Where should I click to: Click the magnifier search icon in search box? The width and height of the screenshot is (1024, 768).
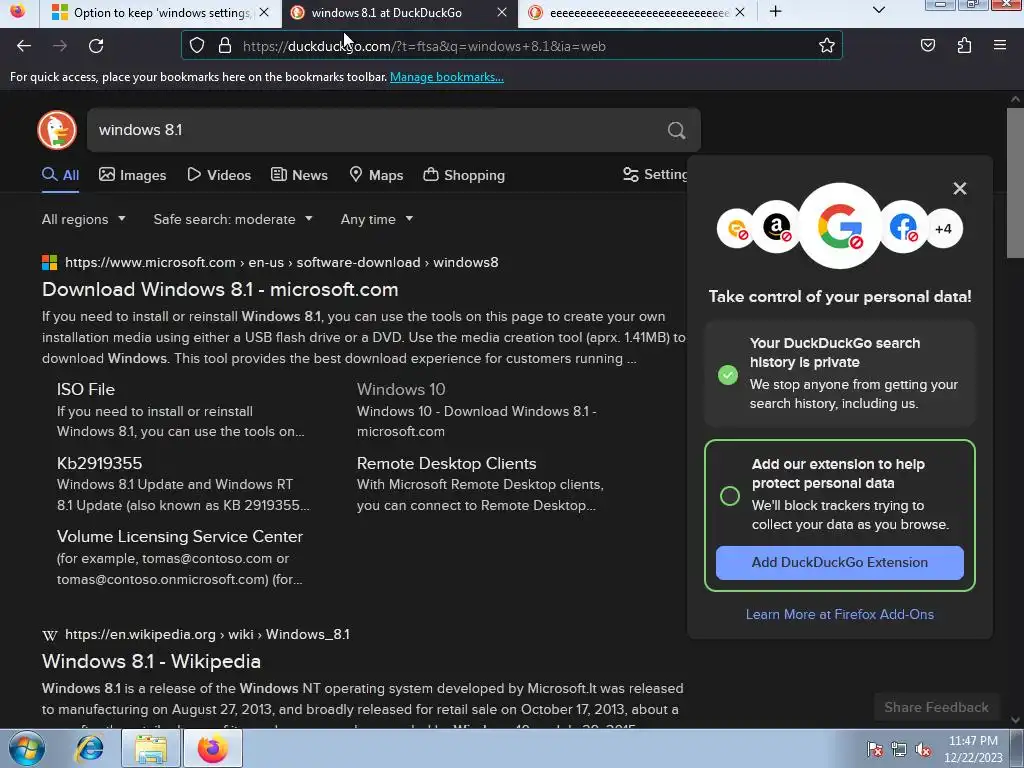(x=677, y=131)
